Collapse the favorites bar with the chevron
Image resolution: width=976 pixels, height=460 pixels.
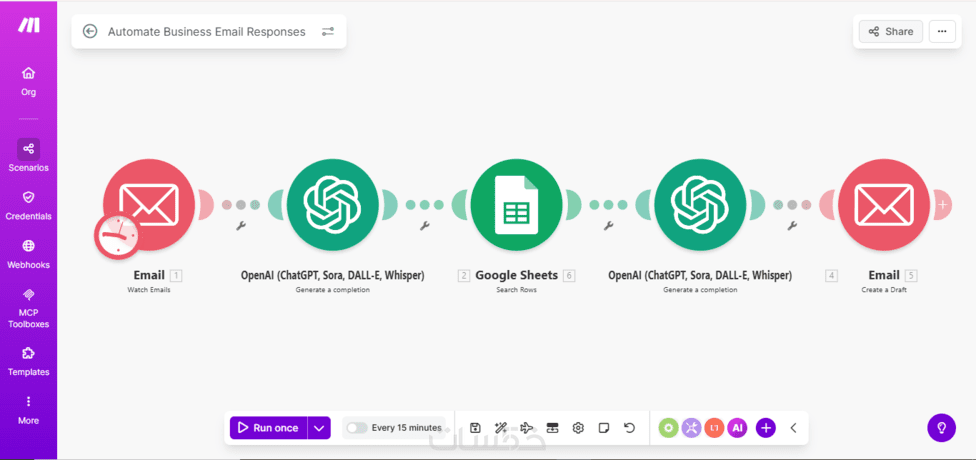[794, 428]
